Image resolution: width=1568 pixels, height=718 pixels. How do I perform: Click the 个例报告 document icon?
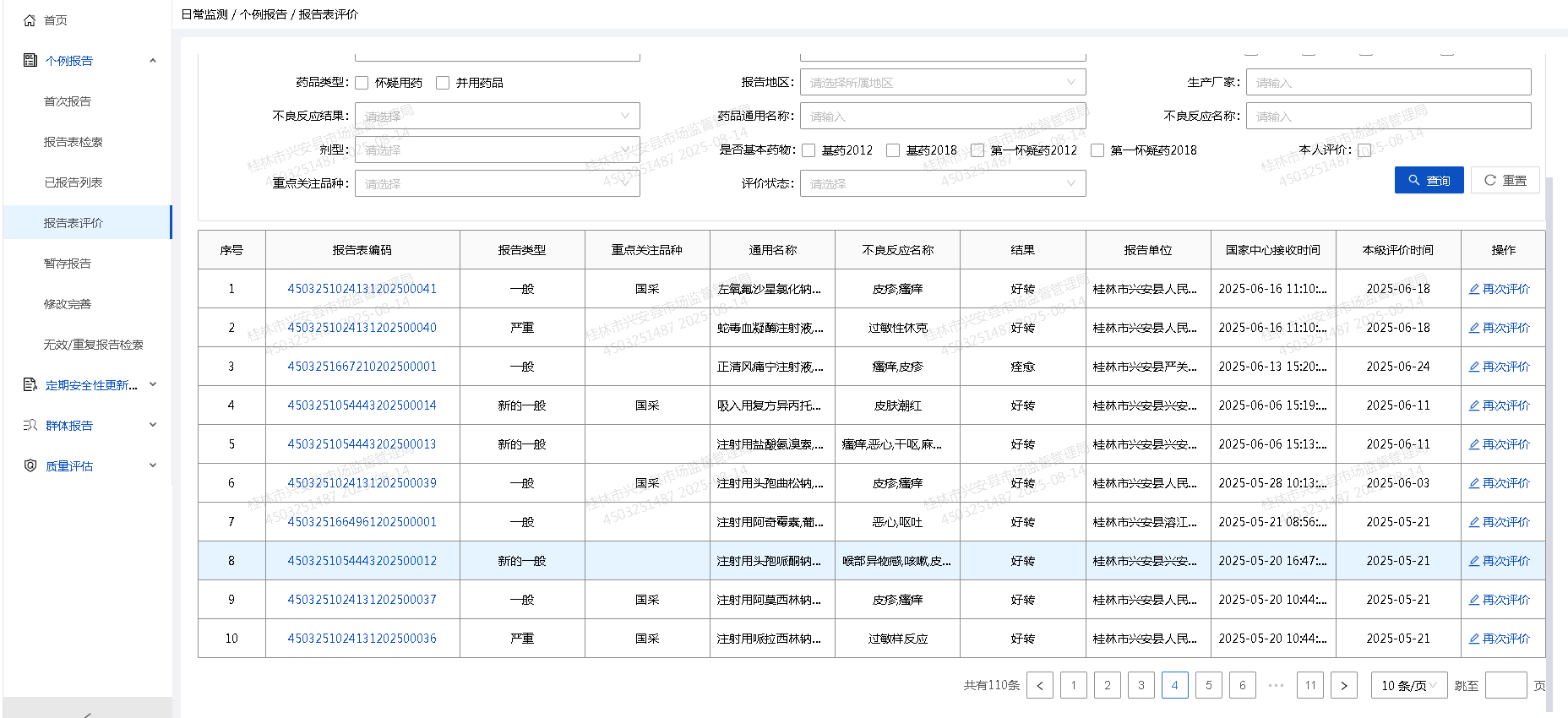coord(30,60)
